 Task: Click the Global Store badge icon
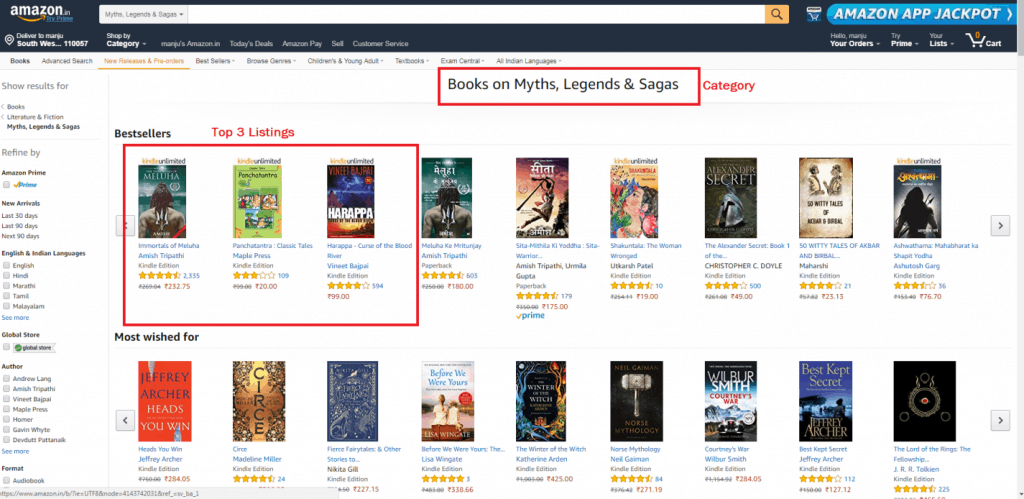click(35, 348)
